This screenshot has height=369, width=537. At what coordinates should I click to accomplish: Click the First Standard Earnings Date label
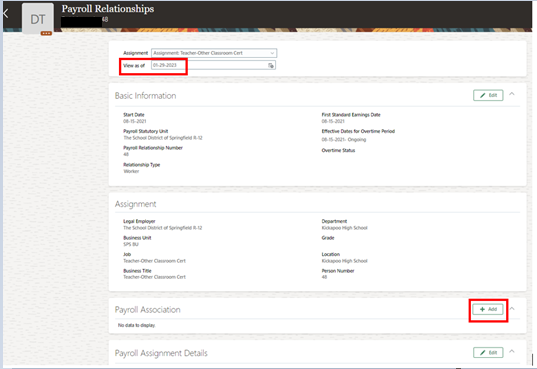351,115
